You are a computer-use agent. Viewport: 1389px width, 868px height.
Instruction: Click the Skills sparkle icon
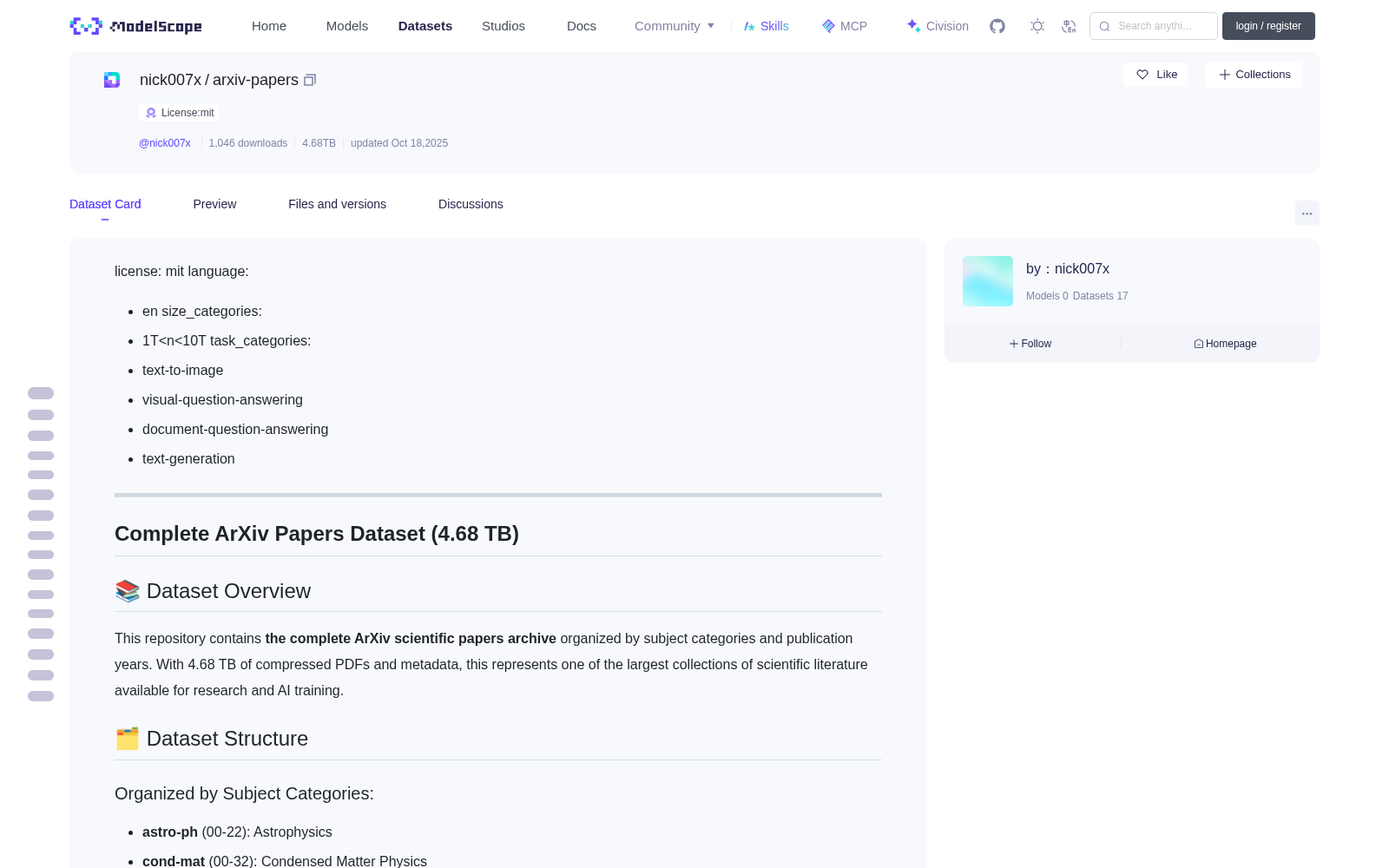tap(749, 26)
